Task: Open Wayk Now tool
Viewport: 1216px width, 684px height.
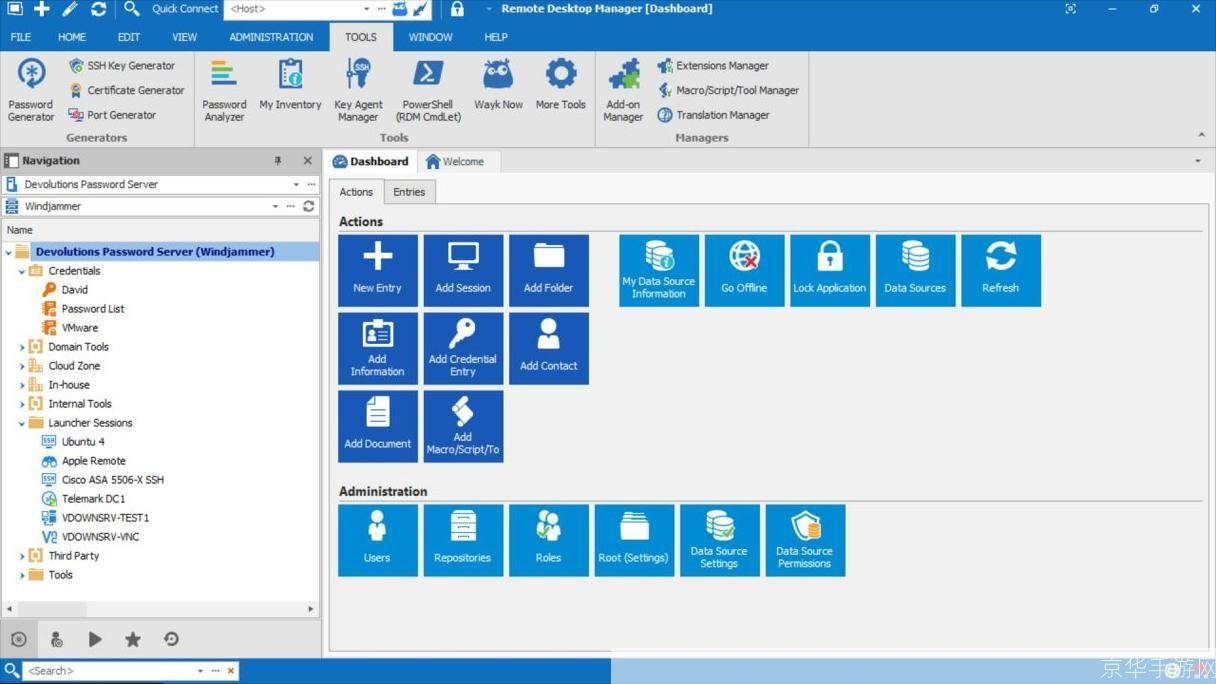Action: 498,84
